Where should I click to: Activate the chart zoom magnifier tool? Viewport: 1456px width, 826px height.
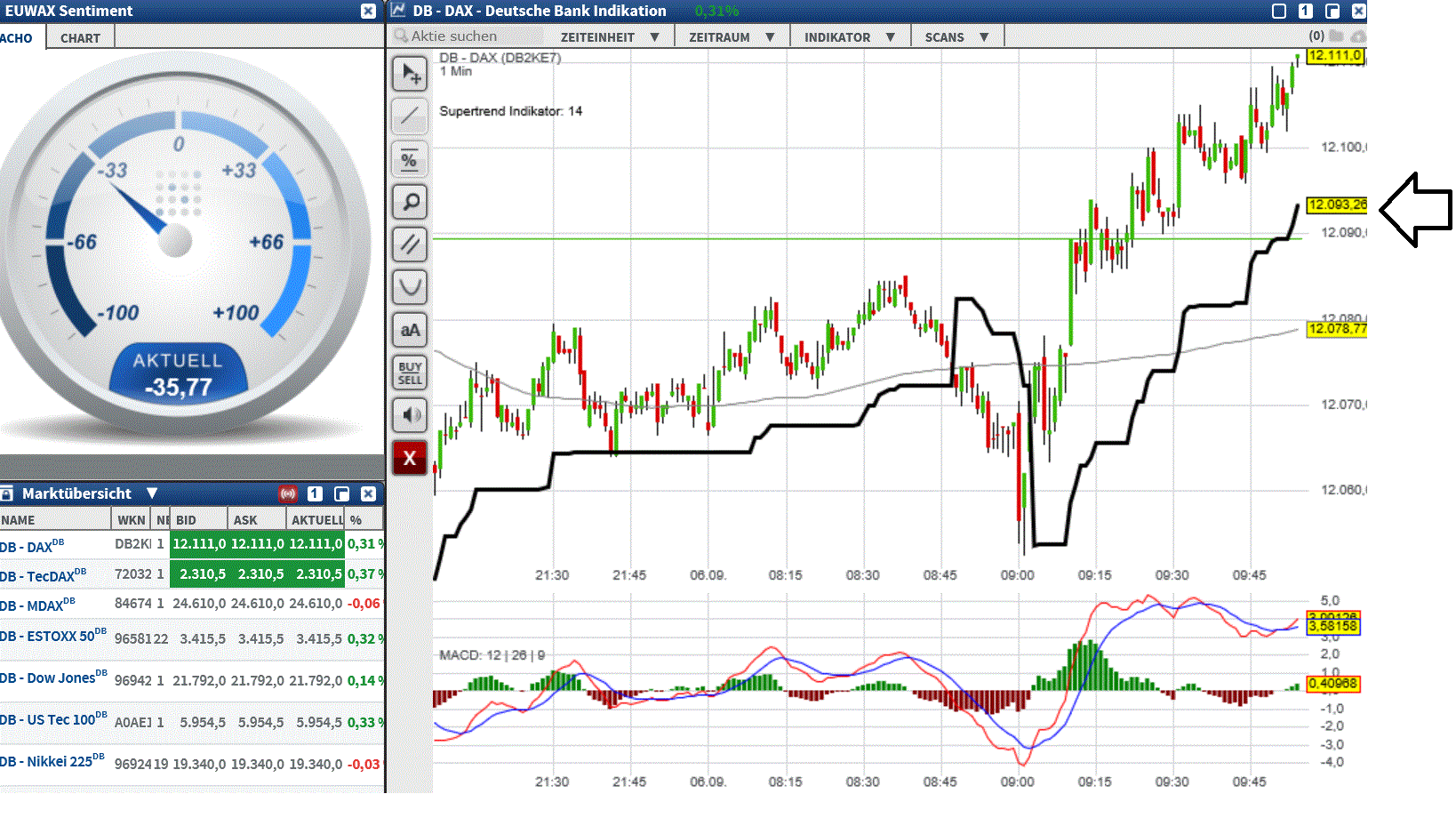click(x=410, y=202)
